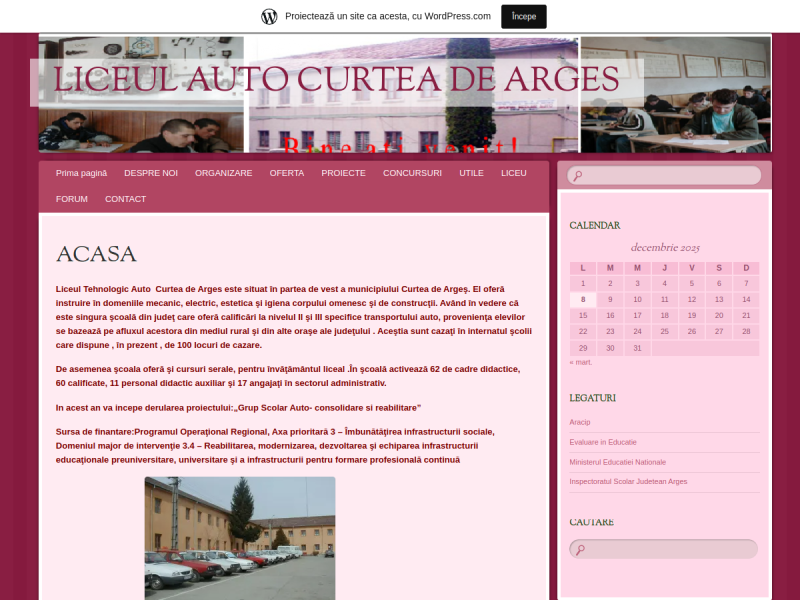The width and height of the screenshot is (800, 600).
Task: Select UTILE from the navigation menu
Action: [x=470, y=172]
